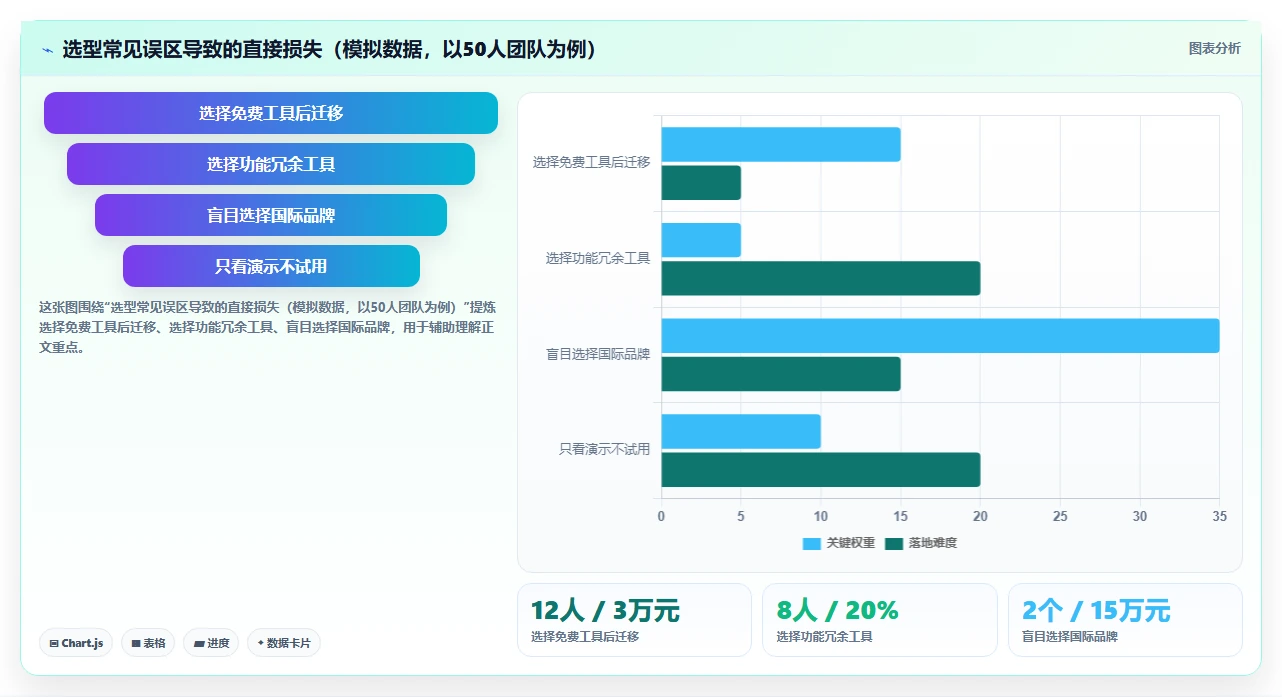Click the 8人 / 20% value

coord(837,610)
